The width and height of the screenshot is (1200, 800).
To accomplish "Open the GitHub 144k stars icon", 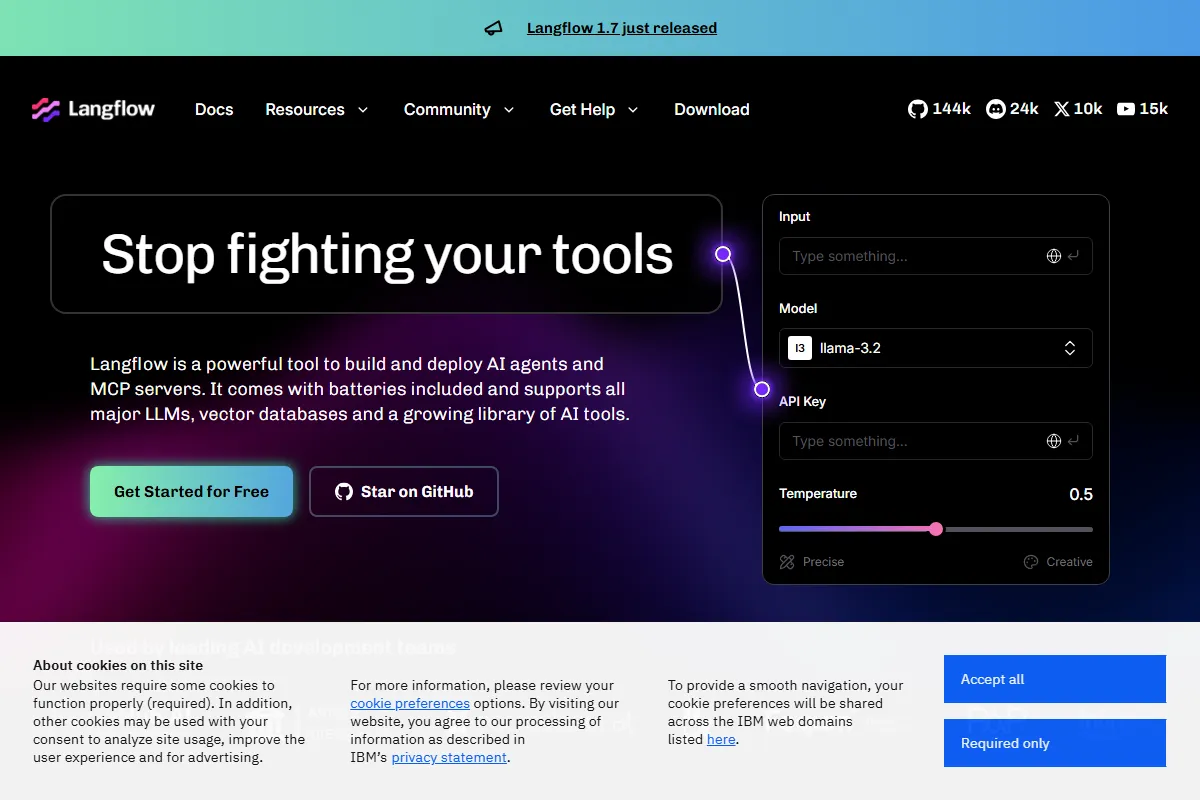I will [x=917, y=109].
